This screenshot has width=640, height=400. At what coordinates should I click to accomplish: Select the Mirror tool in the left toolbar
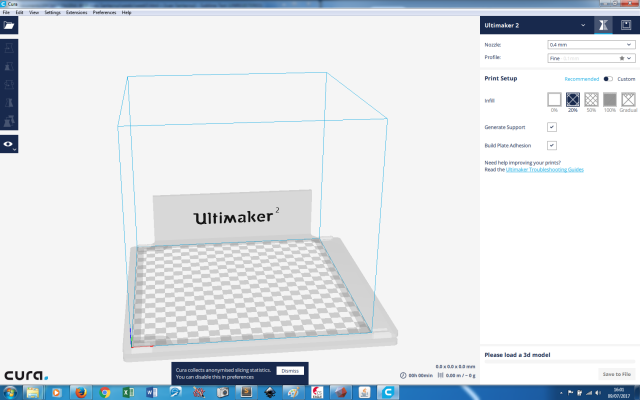point(9,102)
